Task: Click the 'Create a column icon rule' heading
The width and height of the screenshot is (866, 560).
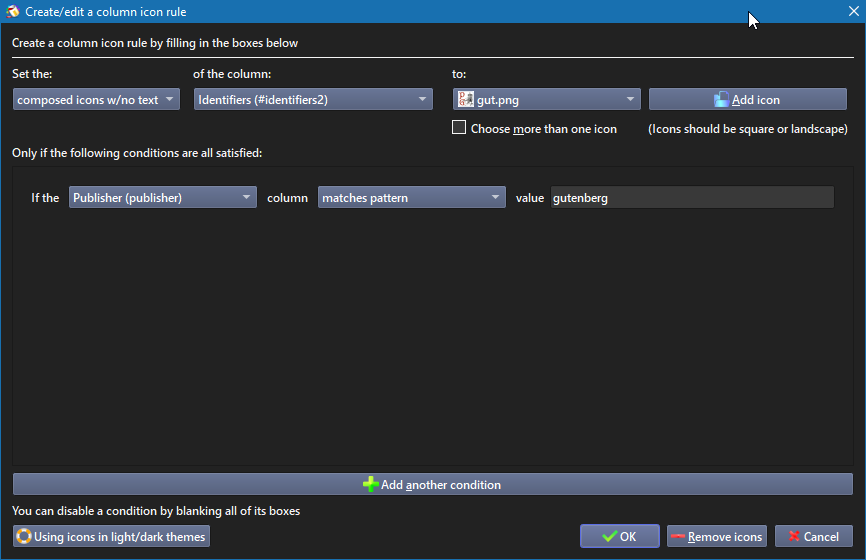Action: click(x=155, y=43)
